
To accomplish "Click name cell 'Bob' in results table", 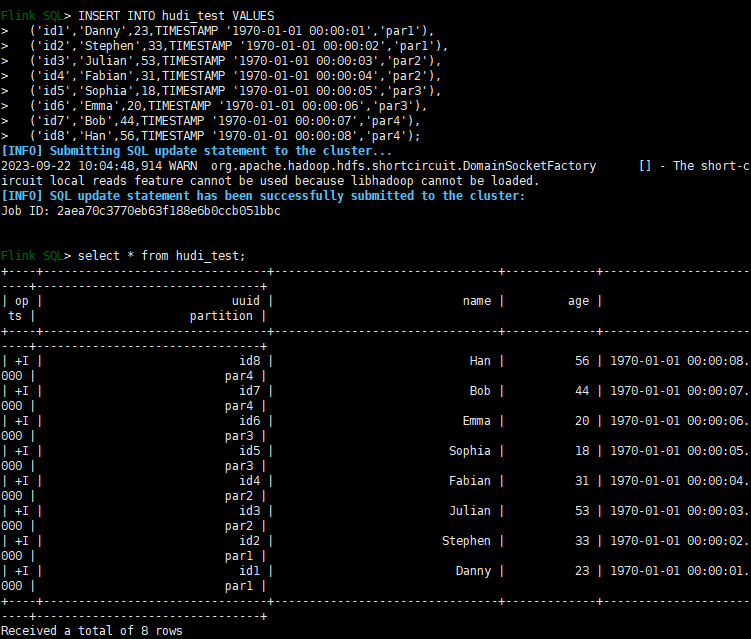I will coord(480,391).
